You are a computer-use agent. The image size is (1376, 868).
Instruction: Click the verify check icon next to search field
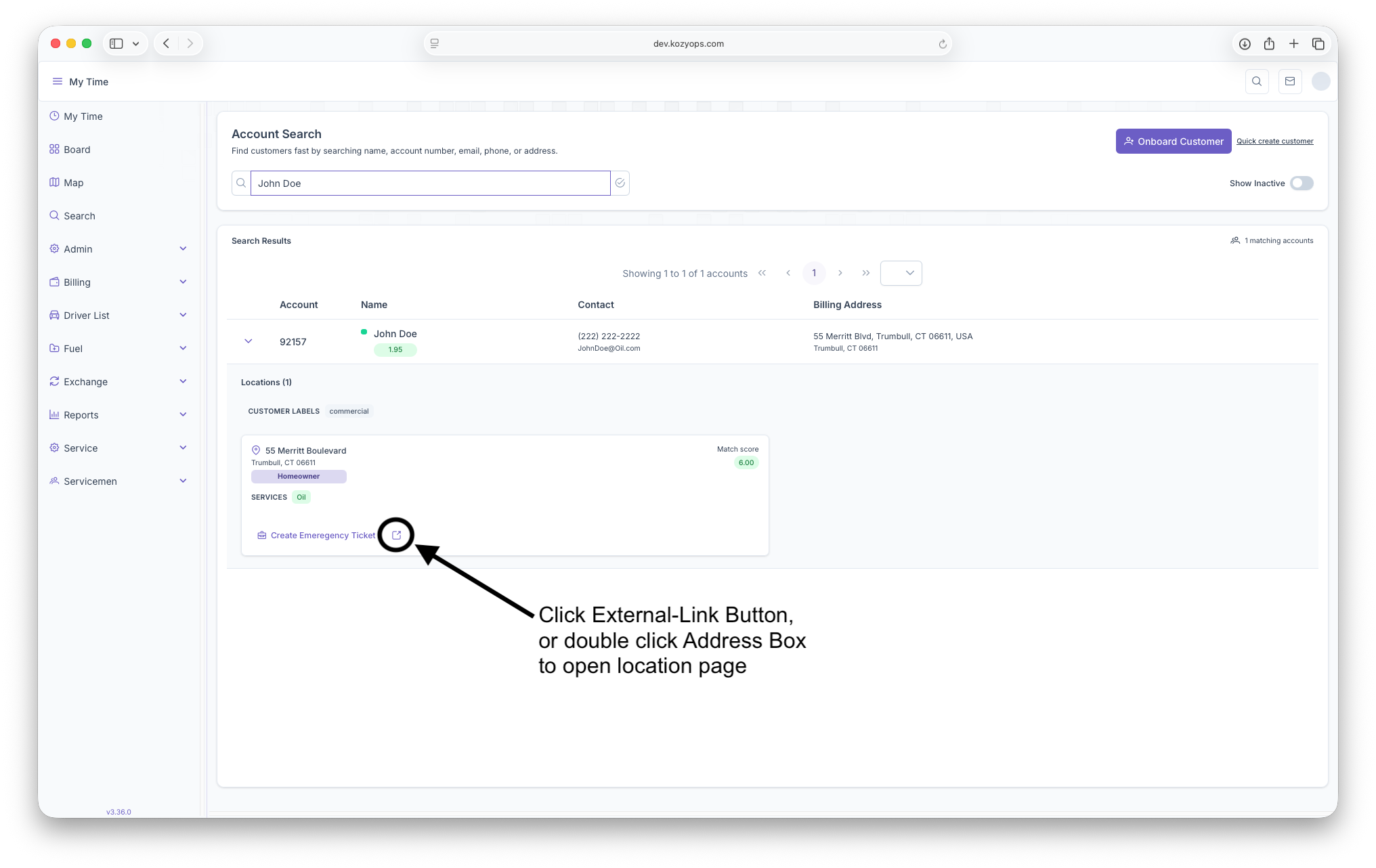(620, 183)
